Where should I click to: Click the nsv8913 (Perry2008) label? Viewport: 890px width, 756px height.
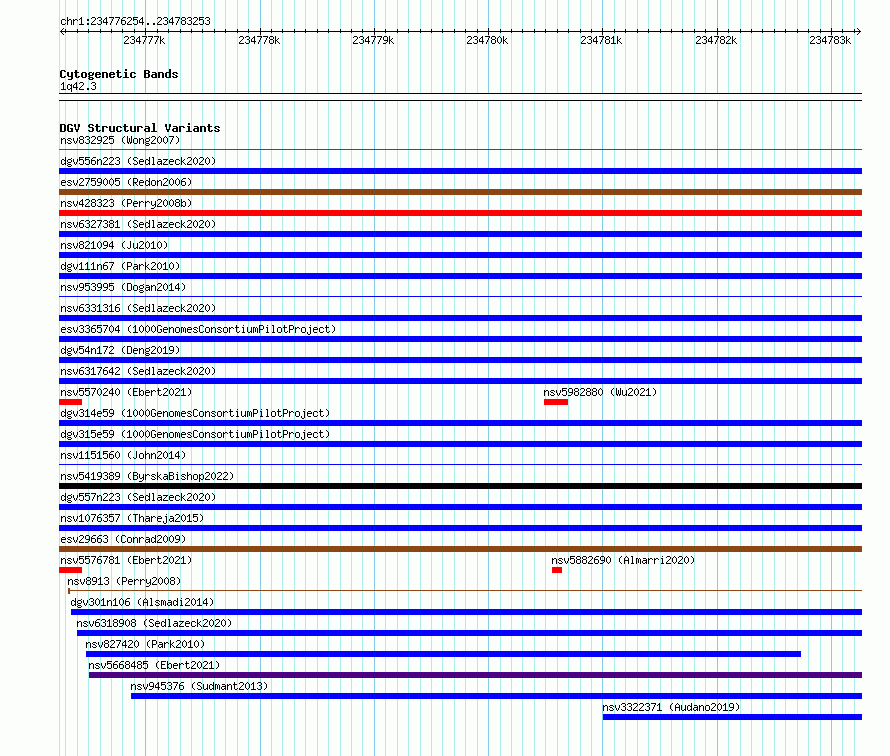(x=124, y=581)
